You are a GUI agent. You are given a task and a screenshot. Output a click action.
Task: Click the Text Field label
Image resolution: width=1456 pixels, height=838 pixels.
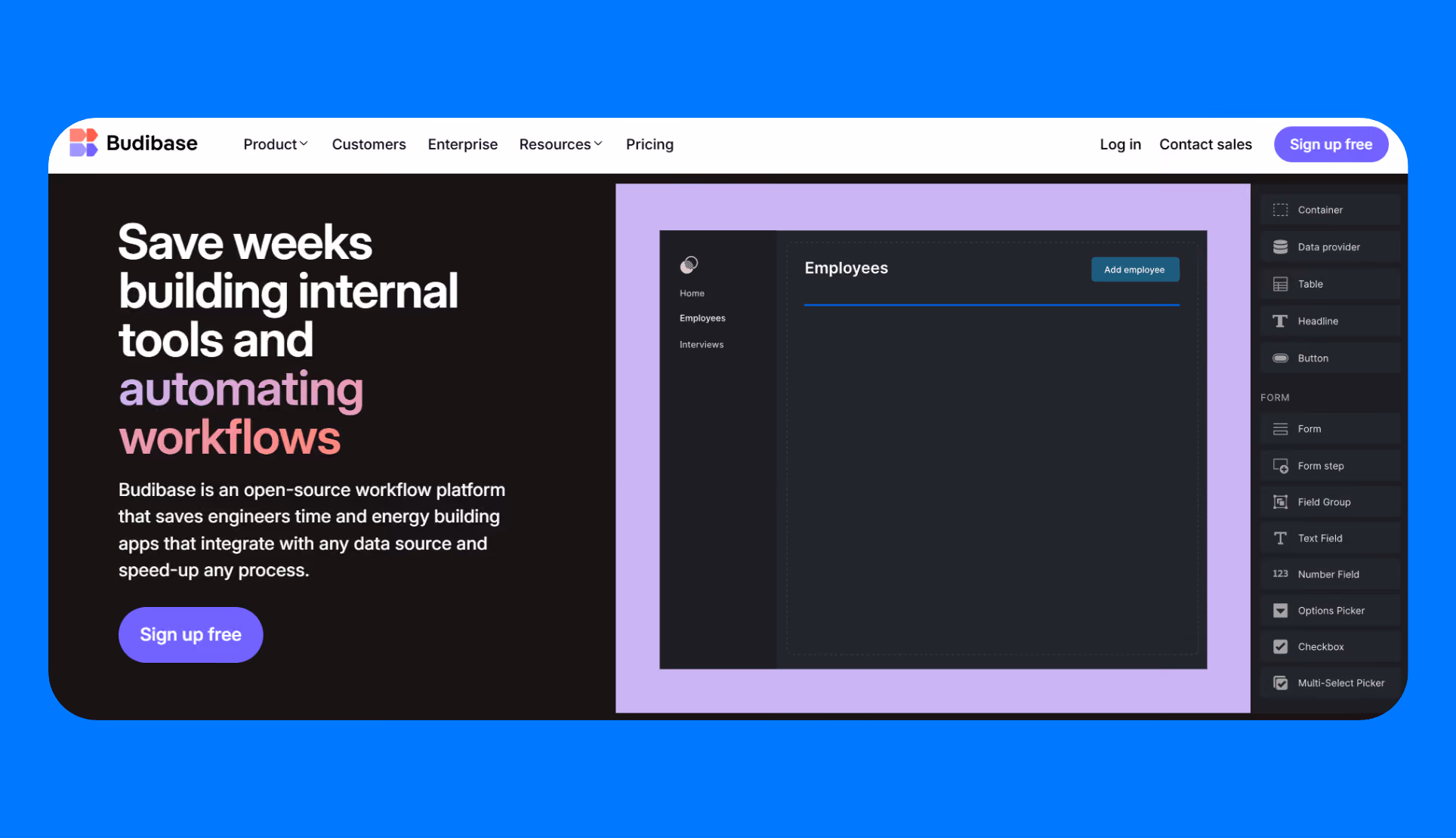point(1320,538)
